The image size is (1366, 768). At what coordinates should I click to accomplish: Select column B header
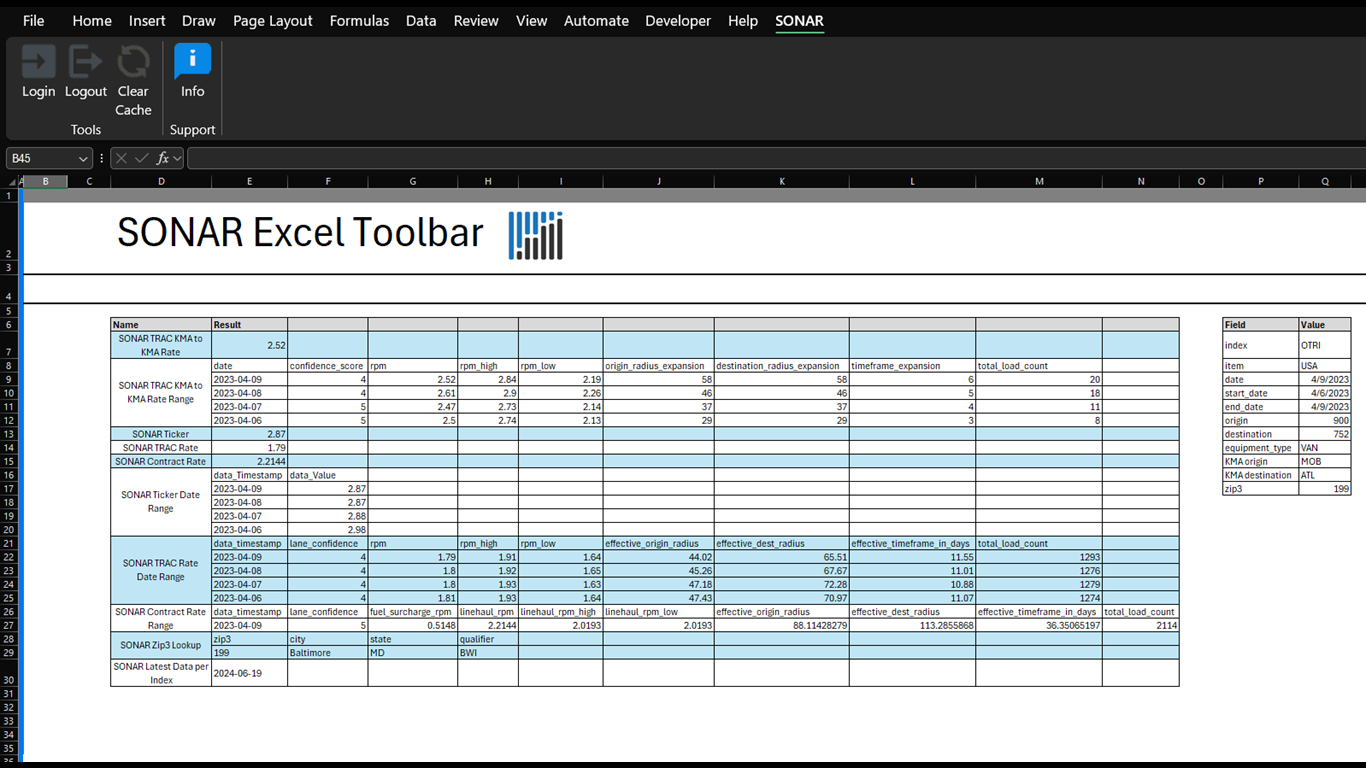(46, 182)
